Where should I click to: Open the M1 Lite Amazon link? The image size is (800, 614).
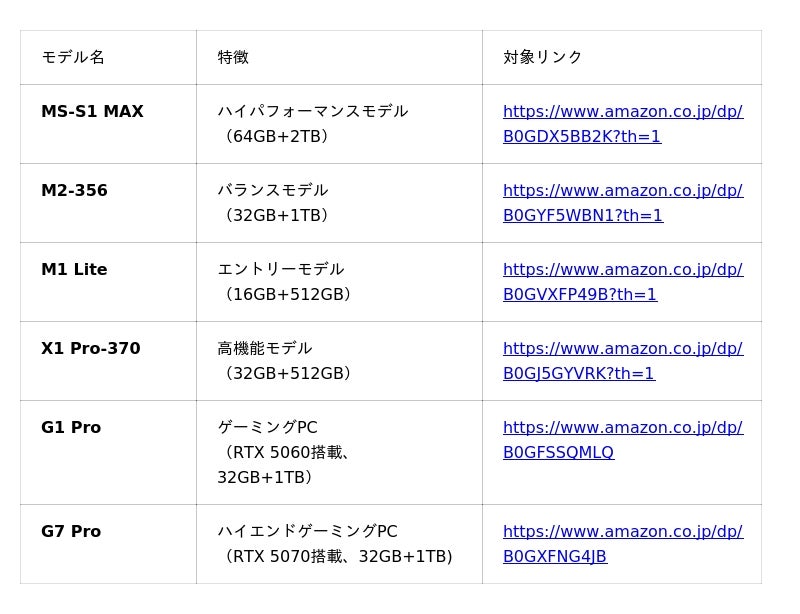(x=623, y=282)
